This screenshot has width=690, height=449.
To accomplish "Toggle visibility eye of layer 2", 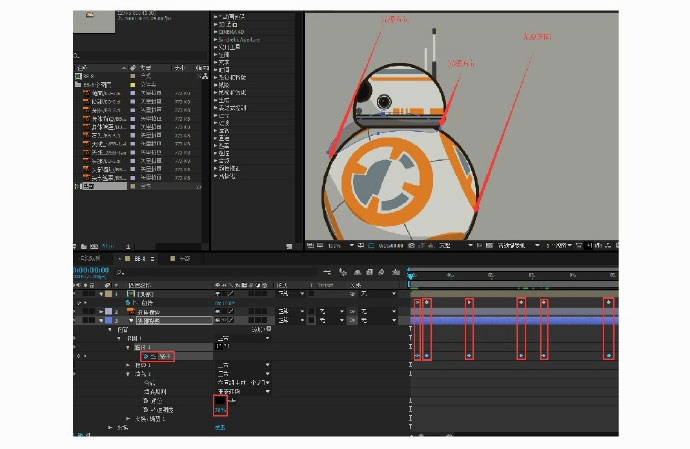I will [x=76, y=311].
